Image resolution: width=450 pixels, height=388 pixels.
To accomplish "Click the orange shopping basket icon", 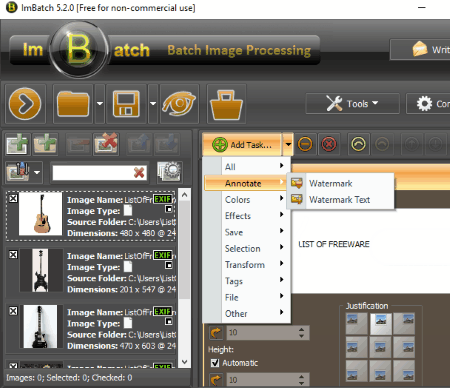I will point(226,104).
